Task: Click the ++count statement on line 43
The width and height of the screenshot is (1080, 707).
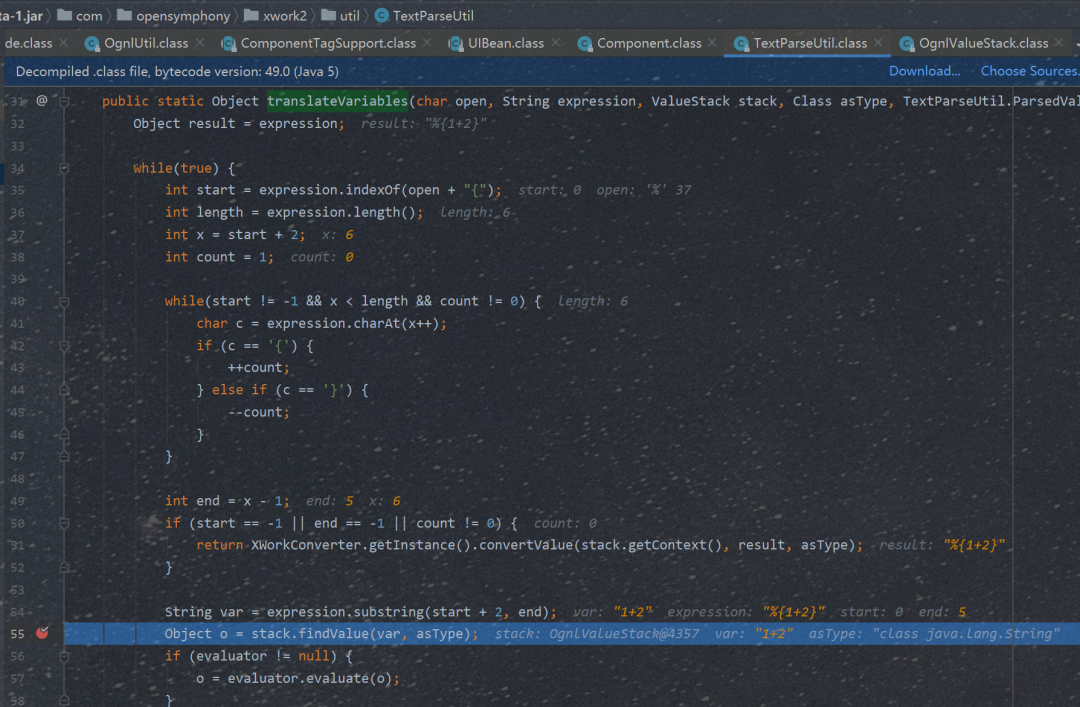Action: (259, 367)
